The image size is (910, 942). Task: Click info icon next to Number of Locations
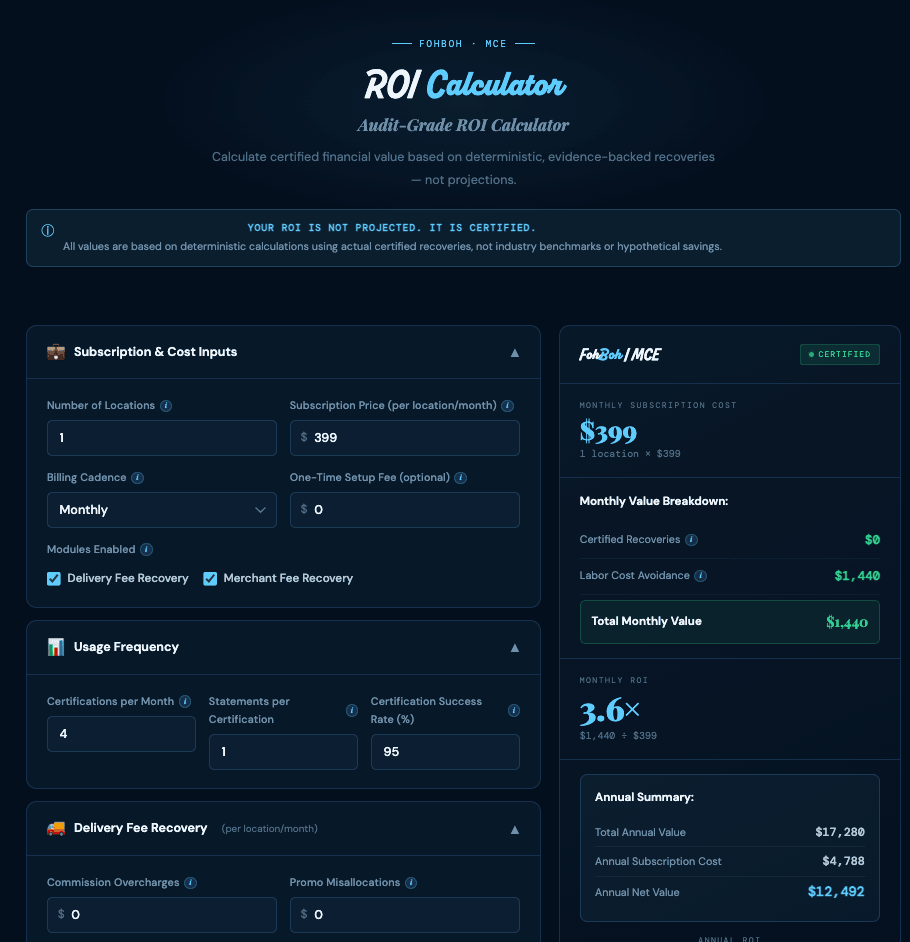tap(166, 406)
